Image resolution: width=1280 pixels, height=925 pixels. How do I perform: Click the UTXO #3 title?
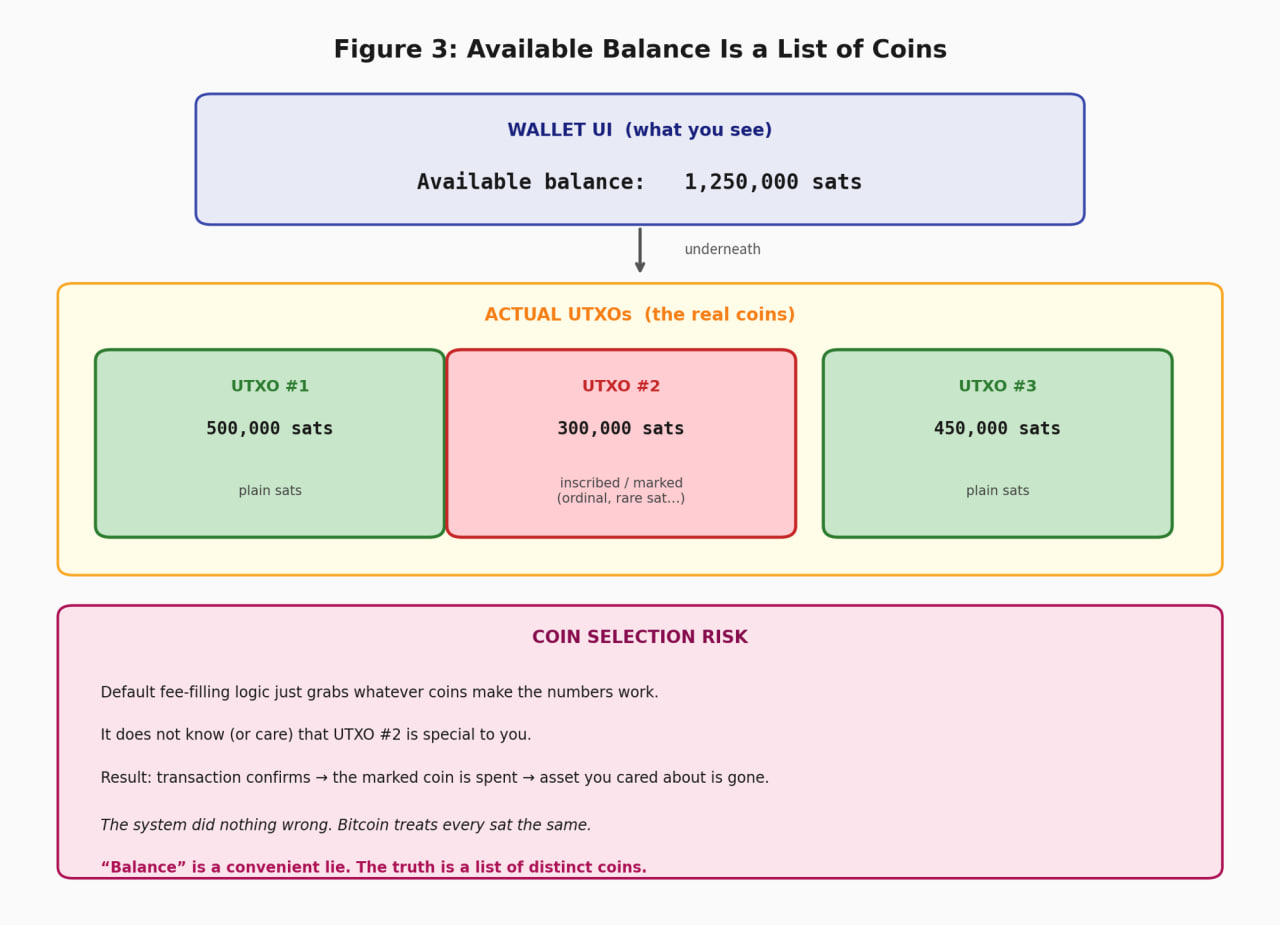click(x=998, y=386)
